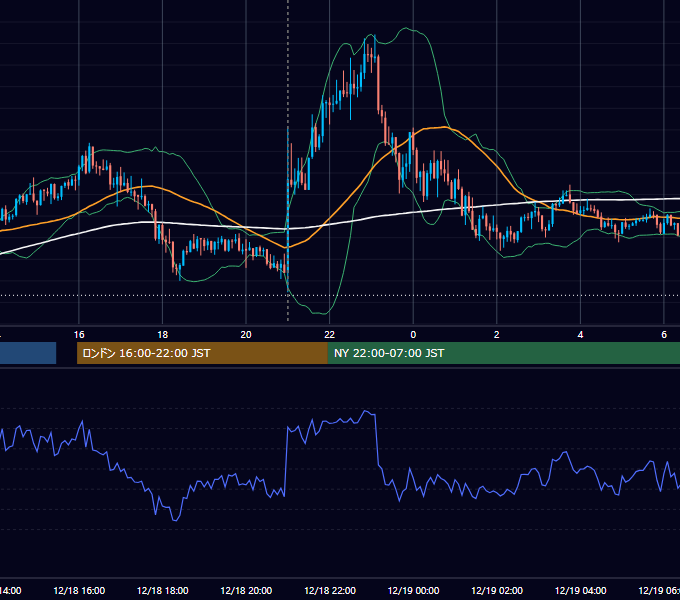Click the dotted vertical crosshair marker near 21:00
This screenshot has width=680, height=600.
(x=288, y=160)
